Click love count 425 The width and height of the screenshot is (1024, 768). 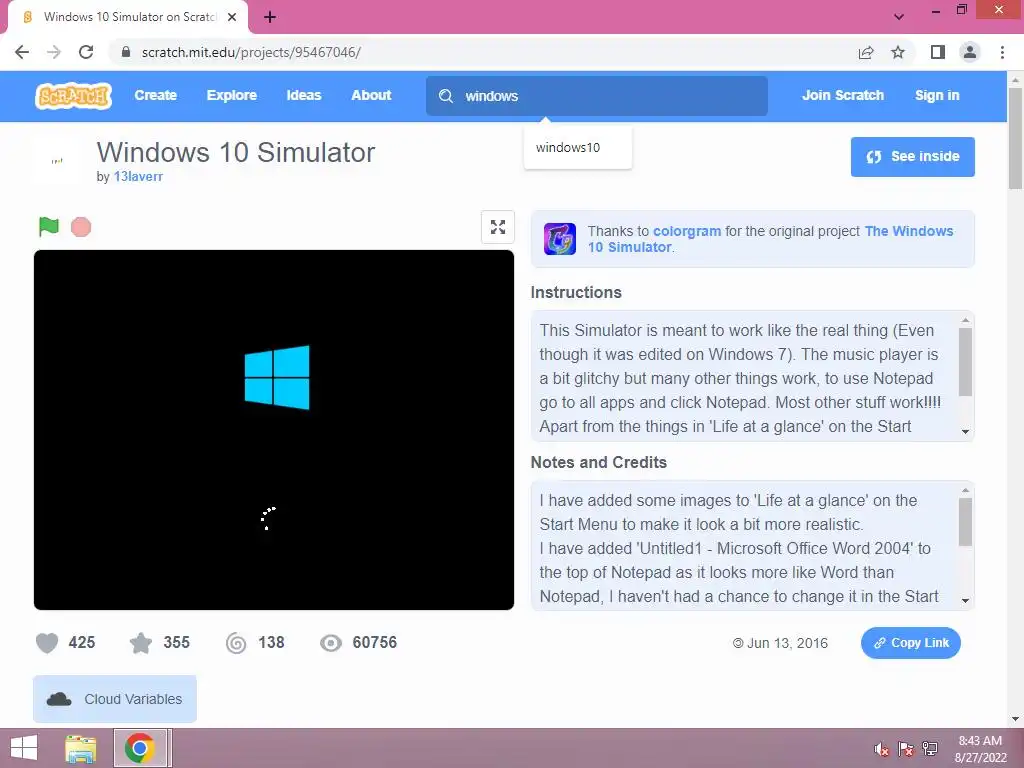pyautogui.click(x=82, y=643)
